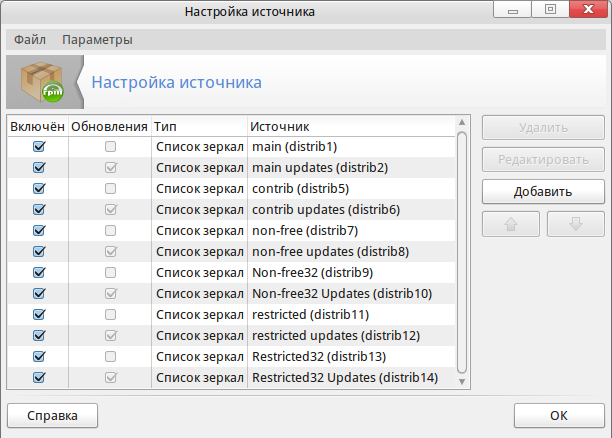
Task: Toggle updates checkbox for restricted (distrib11)
Action: tap(110, 314)
